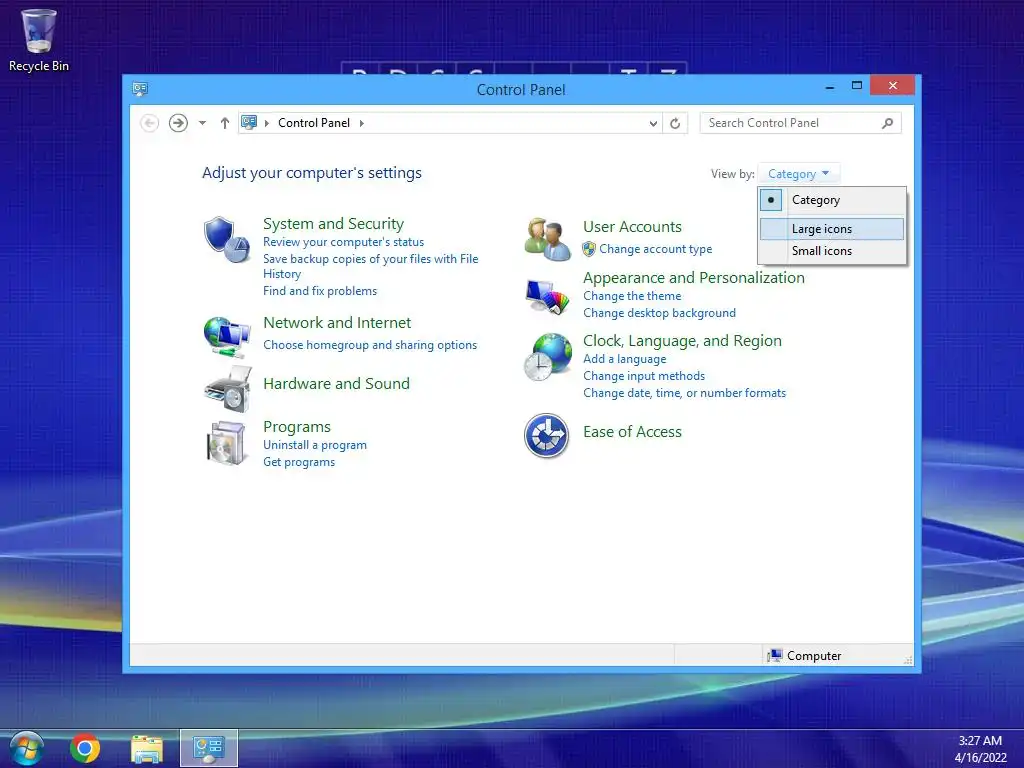Click the Control Panel title bar icon
1024x768 pixels.
coord(140,89)
